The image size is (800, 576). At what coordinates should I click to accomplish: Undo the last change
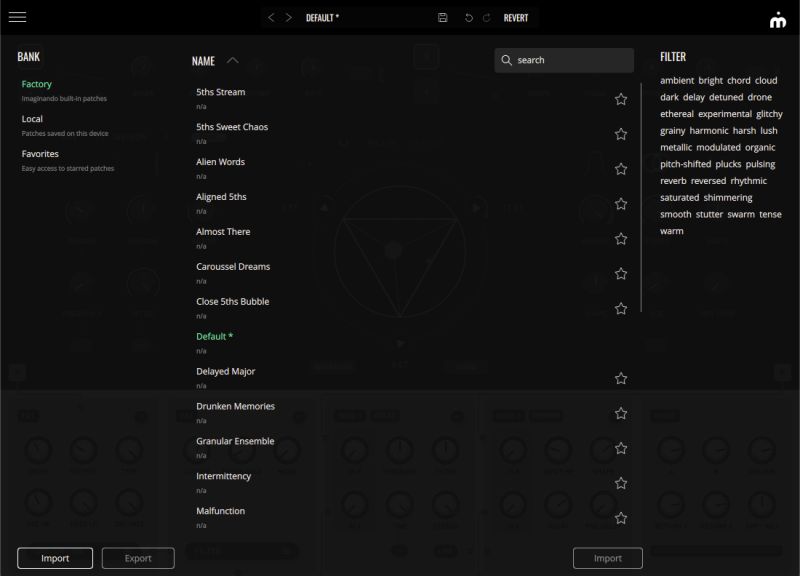click(x=467, y=17)
